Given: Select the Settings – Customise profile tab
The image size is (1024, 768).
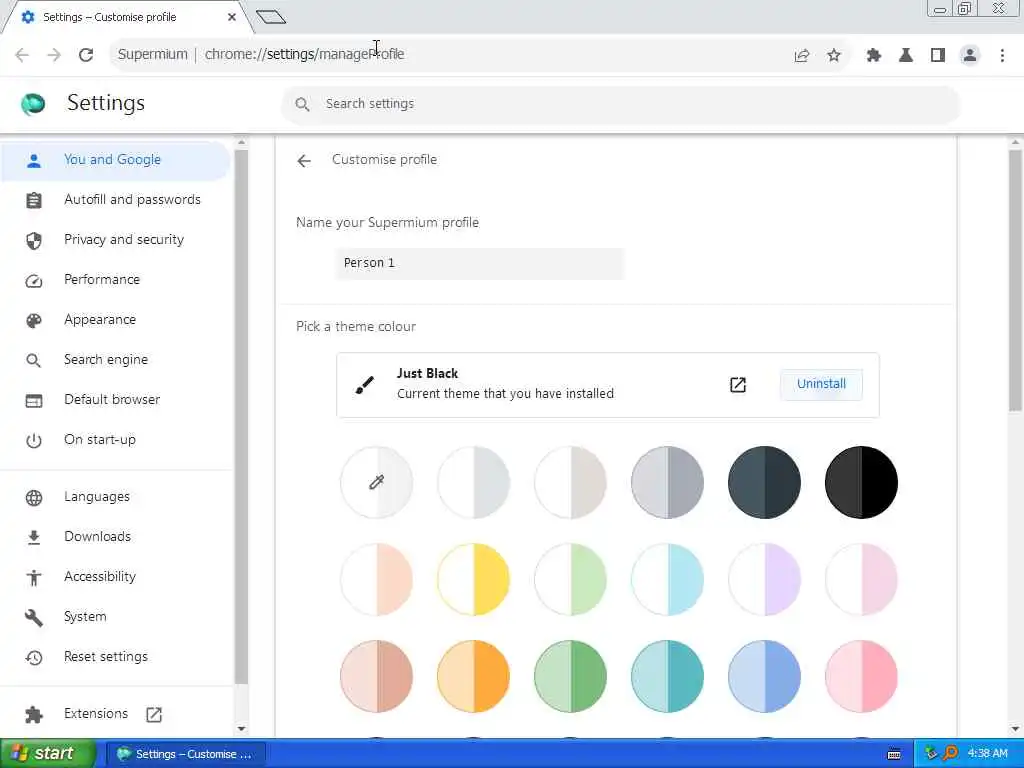Looking at the screenshot, I should 127,17.
